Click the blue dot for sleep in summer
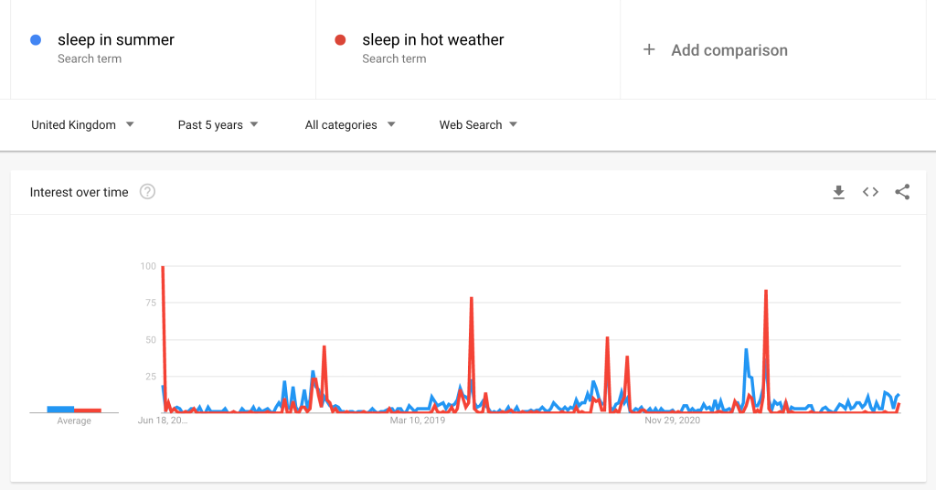 [36, 40]
